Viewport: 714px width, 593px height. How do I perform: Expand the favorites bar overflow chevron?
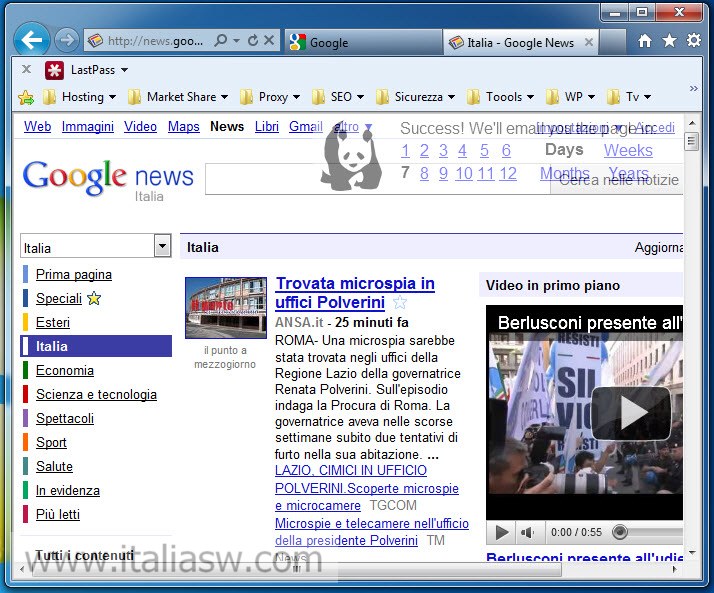click(x=693, y=88)
